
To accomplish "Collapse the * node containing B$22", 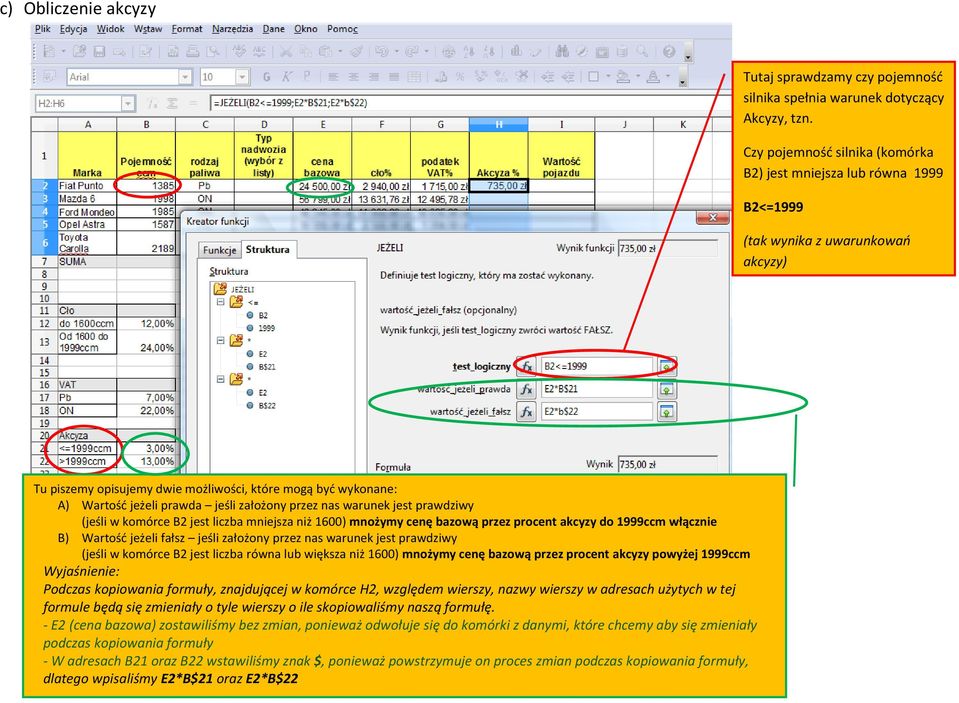I will [221, 379].
